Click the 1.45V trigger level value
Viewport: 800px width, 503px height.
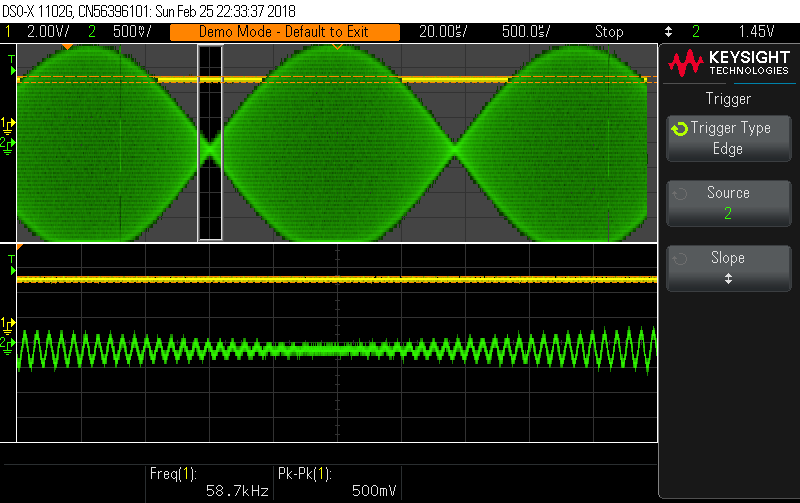(x=757, y=32)
